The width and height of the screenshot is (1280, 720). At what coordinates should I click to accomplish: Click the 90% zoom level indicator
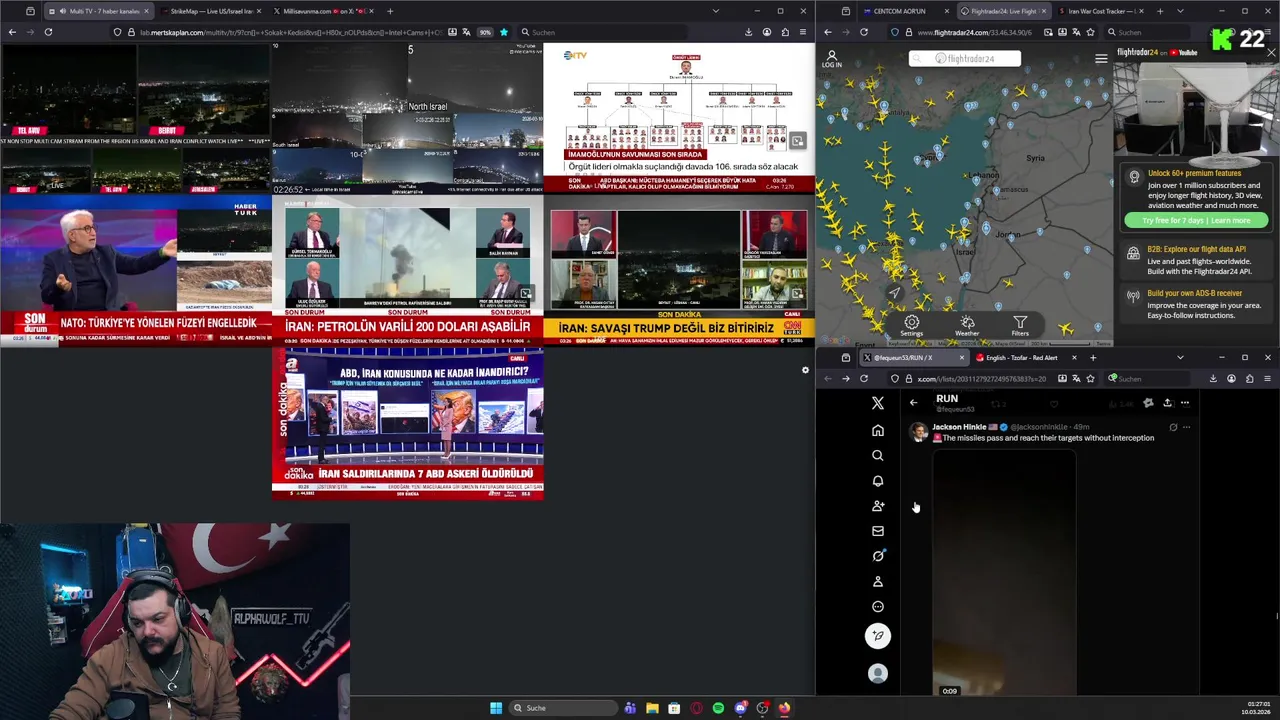(485, 32)
